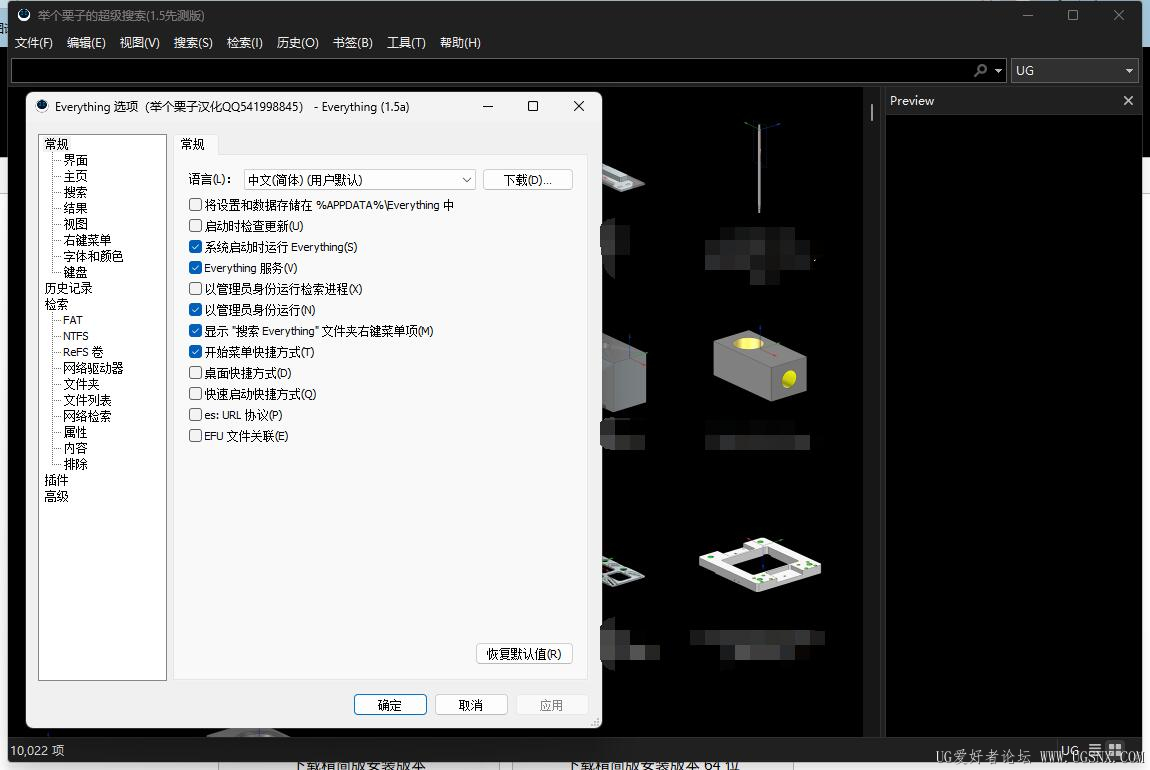Expand the search options arrow beside magnifier

point(998,71)
